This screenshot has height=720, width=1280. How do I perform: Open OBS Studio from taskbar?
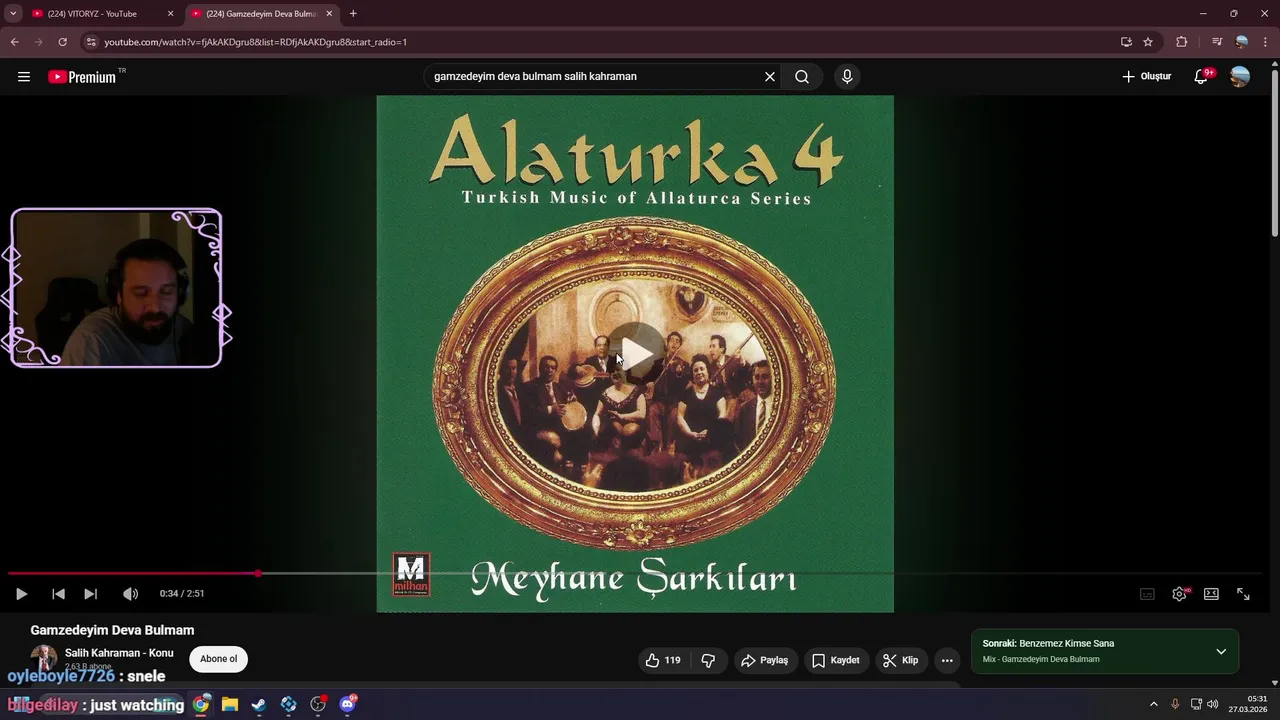tap(318, 704)
